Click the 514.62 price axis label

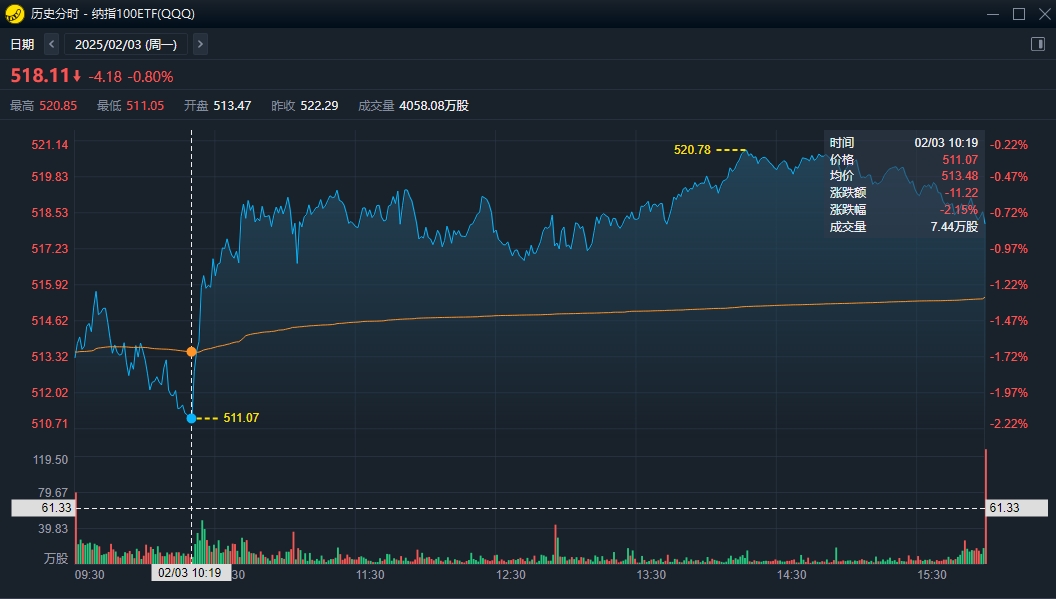50,321
